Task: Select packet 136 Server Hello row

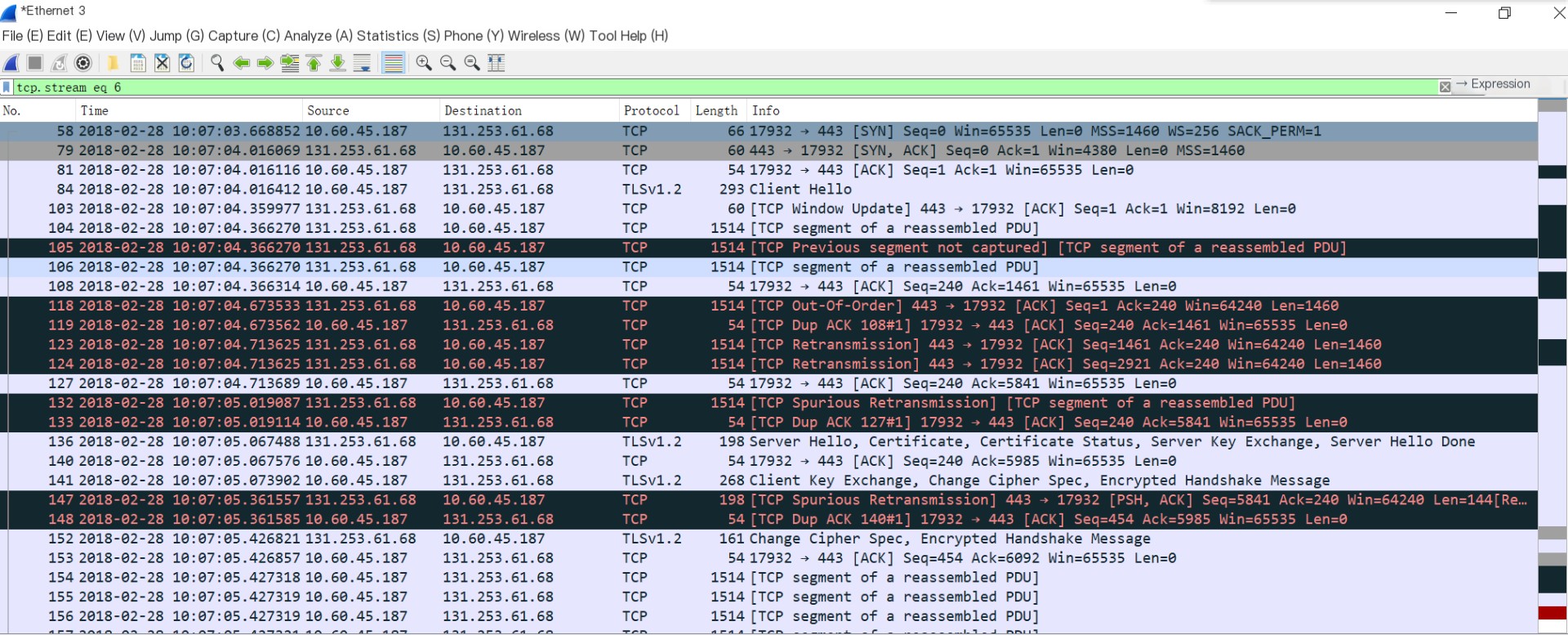Action: [x=768, y=441]
